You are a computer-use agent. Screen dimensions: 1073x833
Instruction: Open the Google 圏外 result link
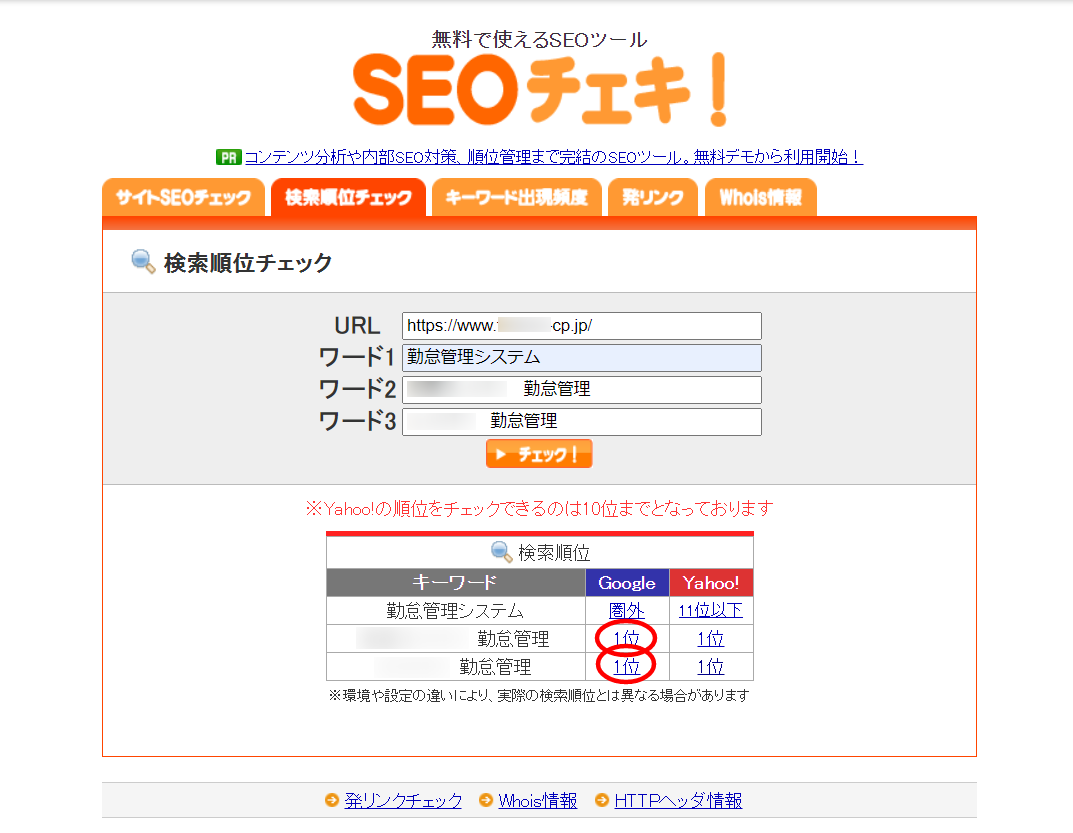coord(627,611)
